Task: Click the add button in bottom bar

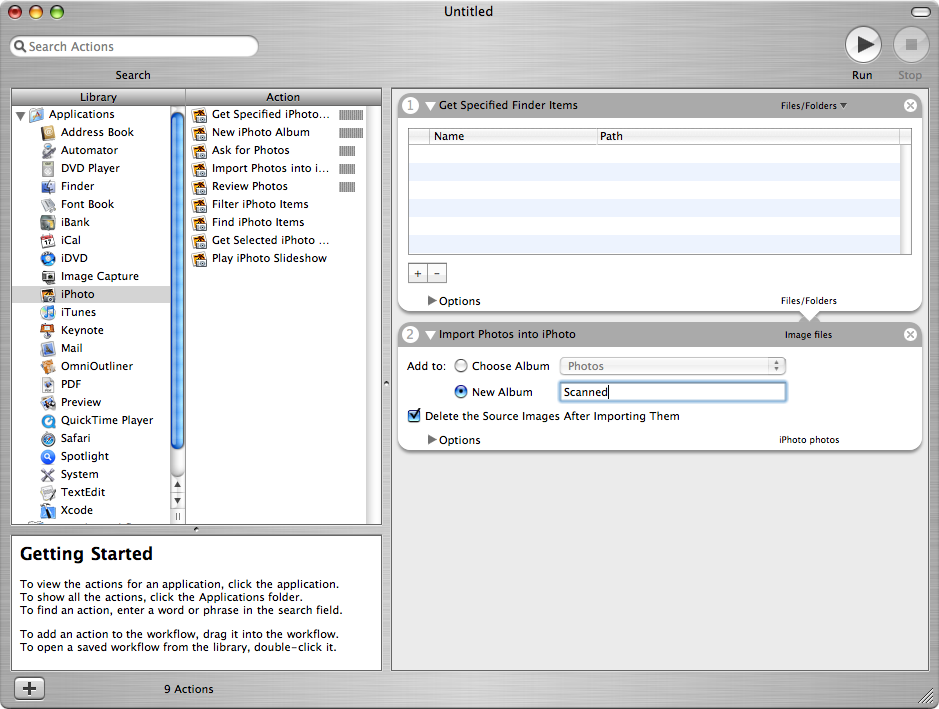Action: click(x=29, y=689)
